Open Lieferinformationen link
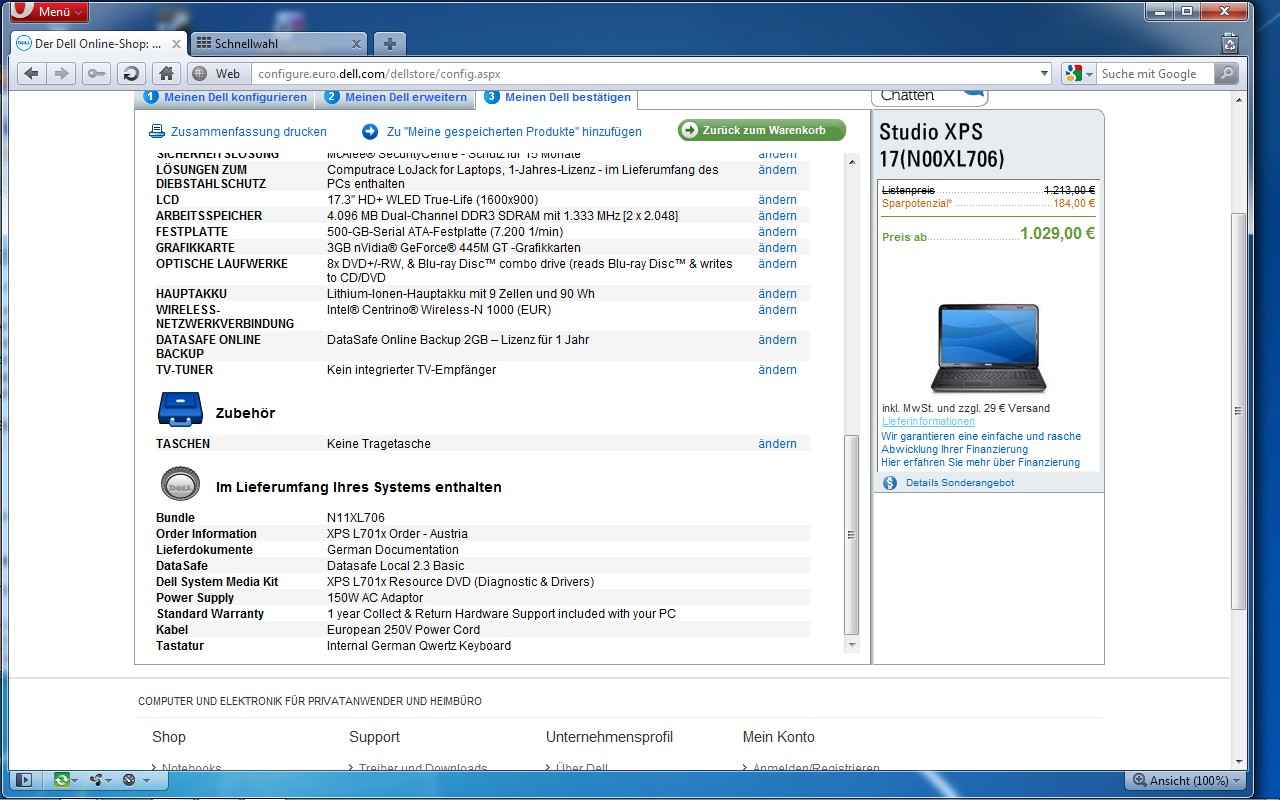Viewport: 1280px width, 800px height. click(x=928, y=422)
